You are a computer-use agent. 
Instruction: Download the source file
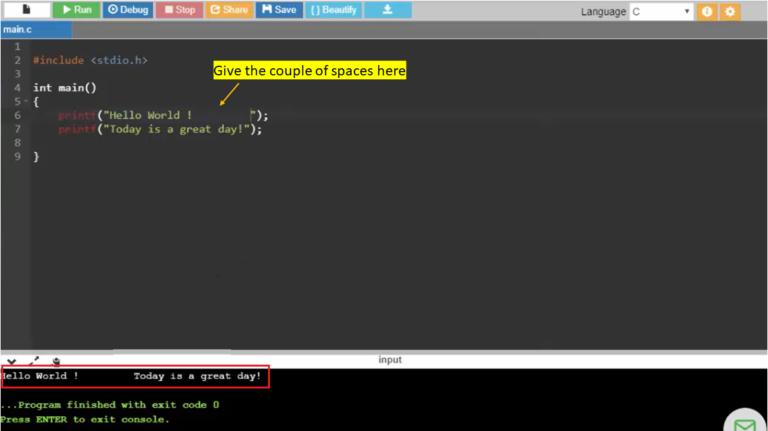387,10
